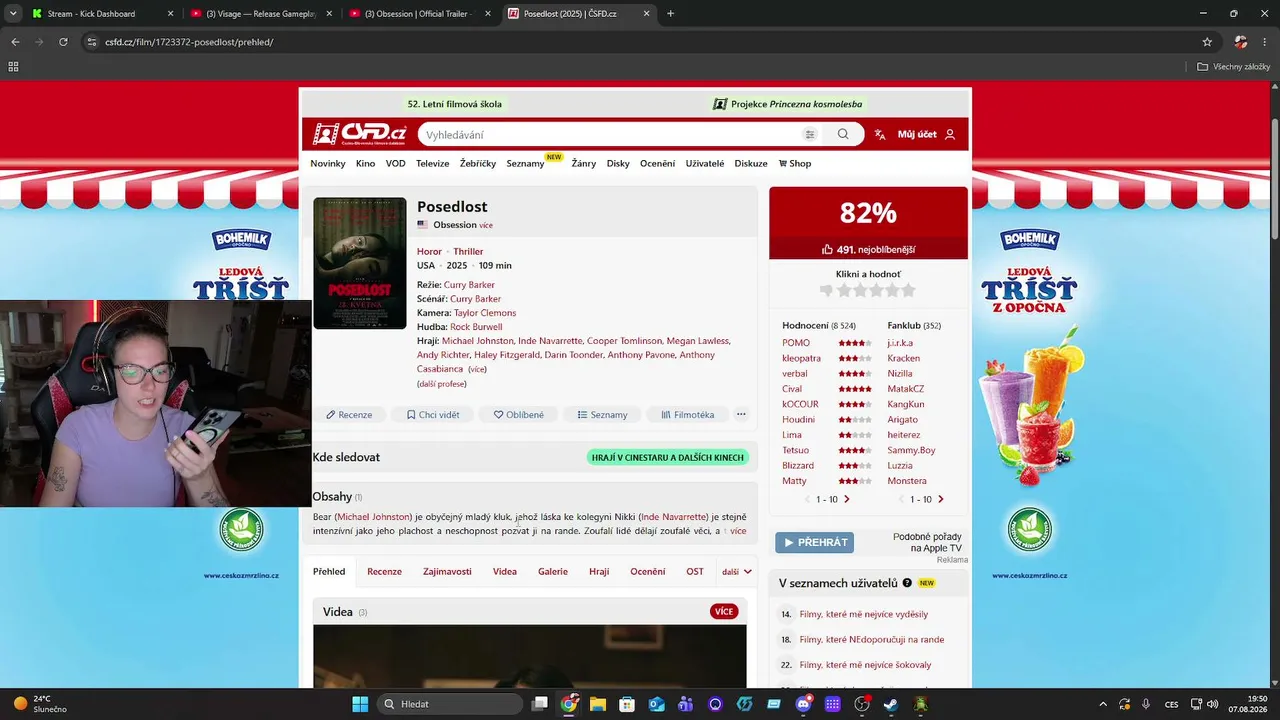Switch to the Hrají tab
The image size is (1280, 720).
599,572
